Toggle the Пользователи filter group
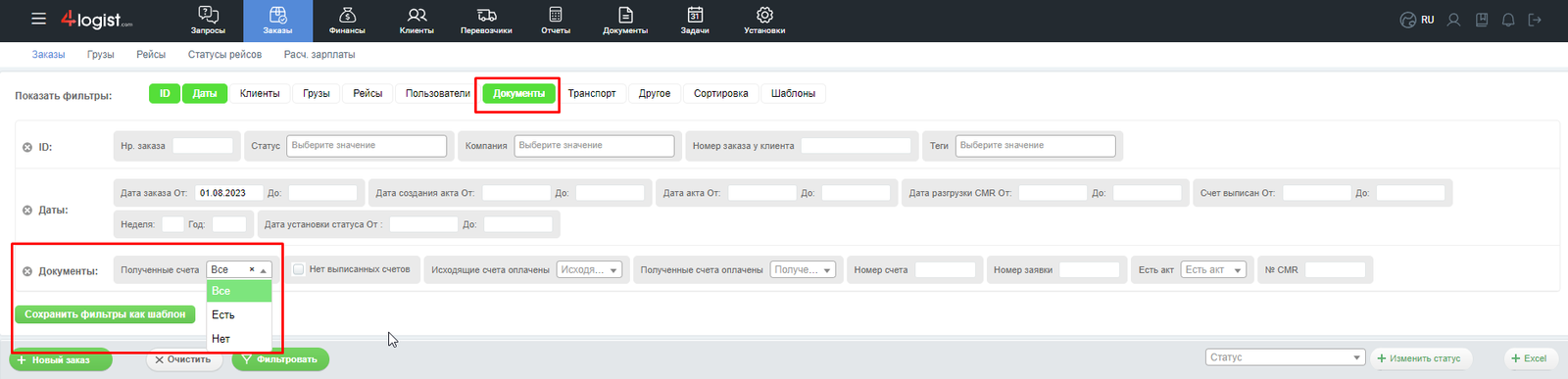This screenshot has height=379, width=1568. (x=438, y=93)
